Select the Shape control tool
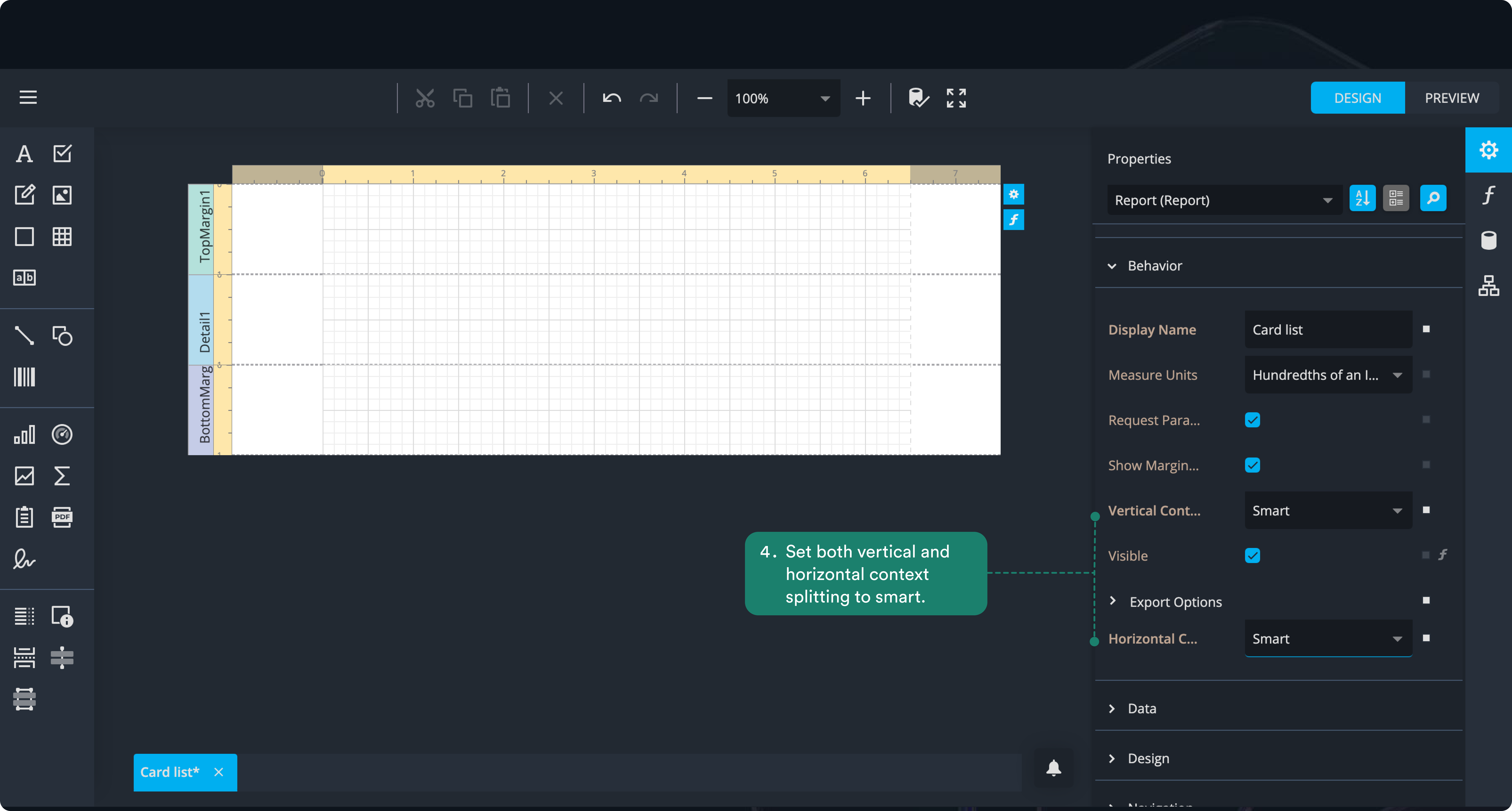The width and height of the screenshot is (1512, 811). click(62, 336)
